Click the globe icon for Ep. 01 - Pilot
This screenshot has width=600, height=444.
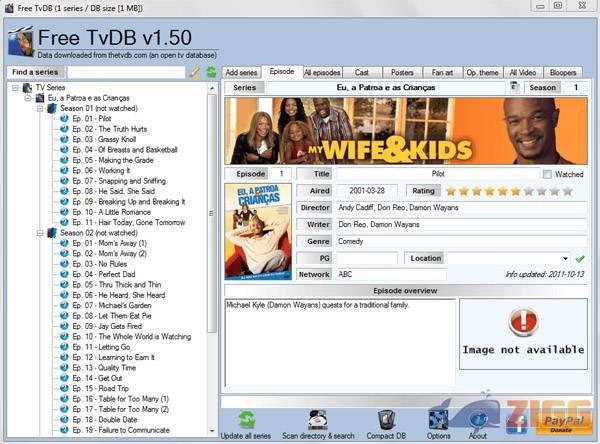click(x=64, y=118)
